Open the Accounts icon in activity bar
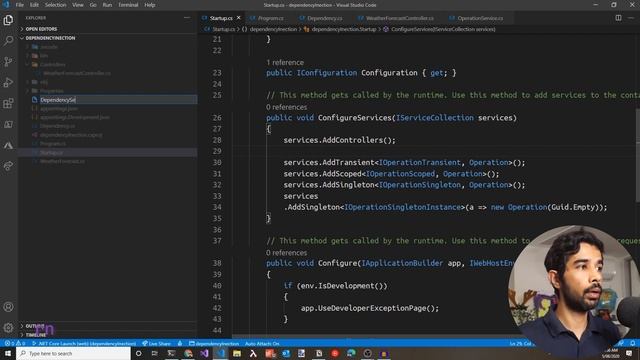The width and height of the screenshot is (640, 360). [8, 307]
